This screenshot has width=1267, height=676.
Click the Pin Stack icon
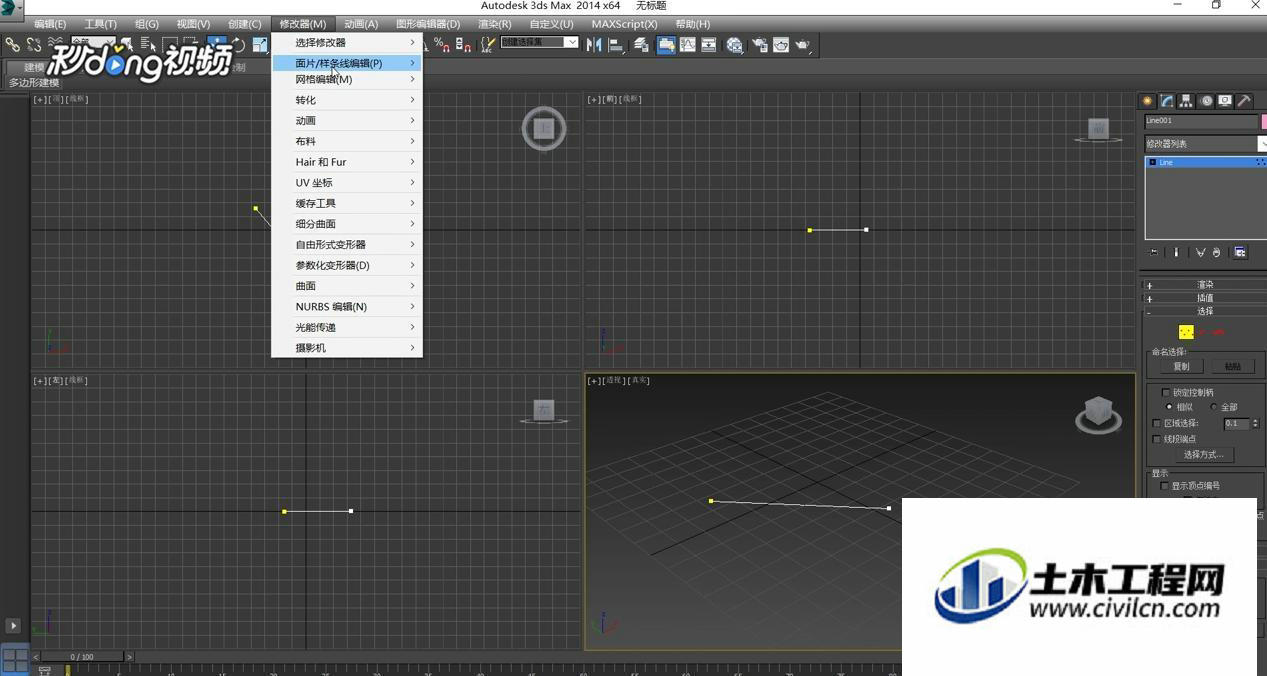pos(1153,252)
